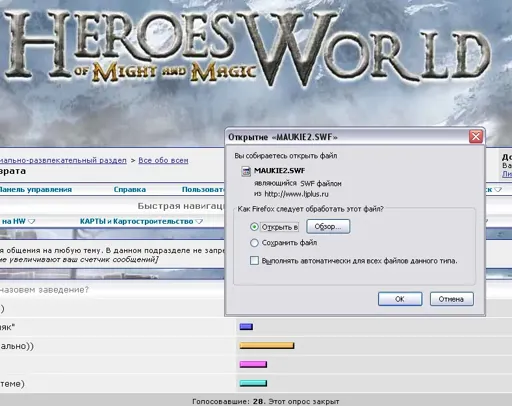Screen dimensions: 512x406
Task: Expand the КАРТЫ и Картостроительство dropdown arrow
Action: tap(199, 221)
